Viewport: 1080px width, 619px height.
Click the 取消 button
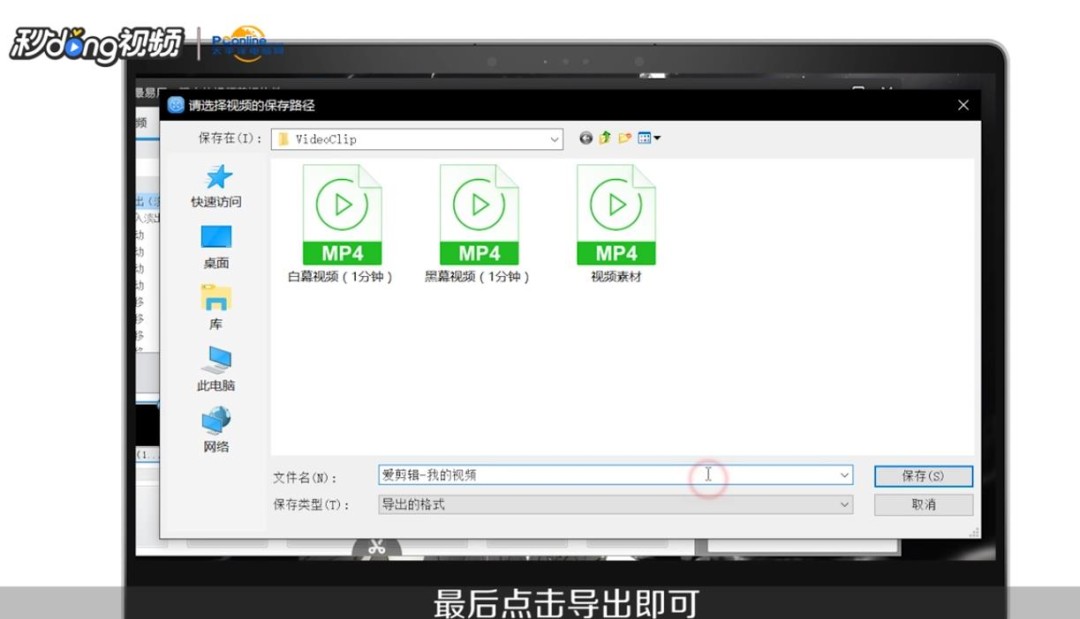coord(923,505)
